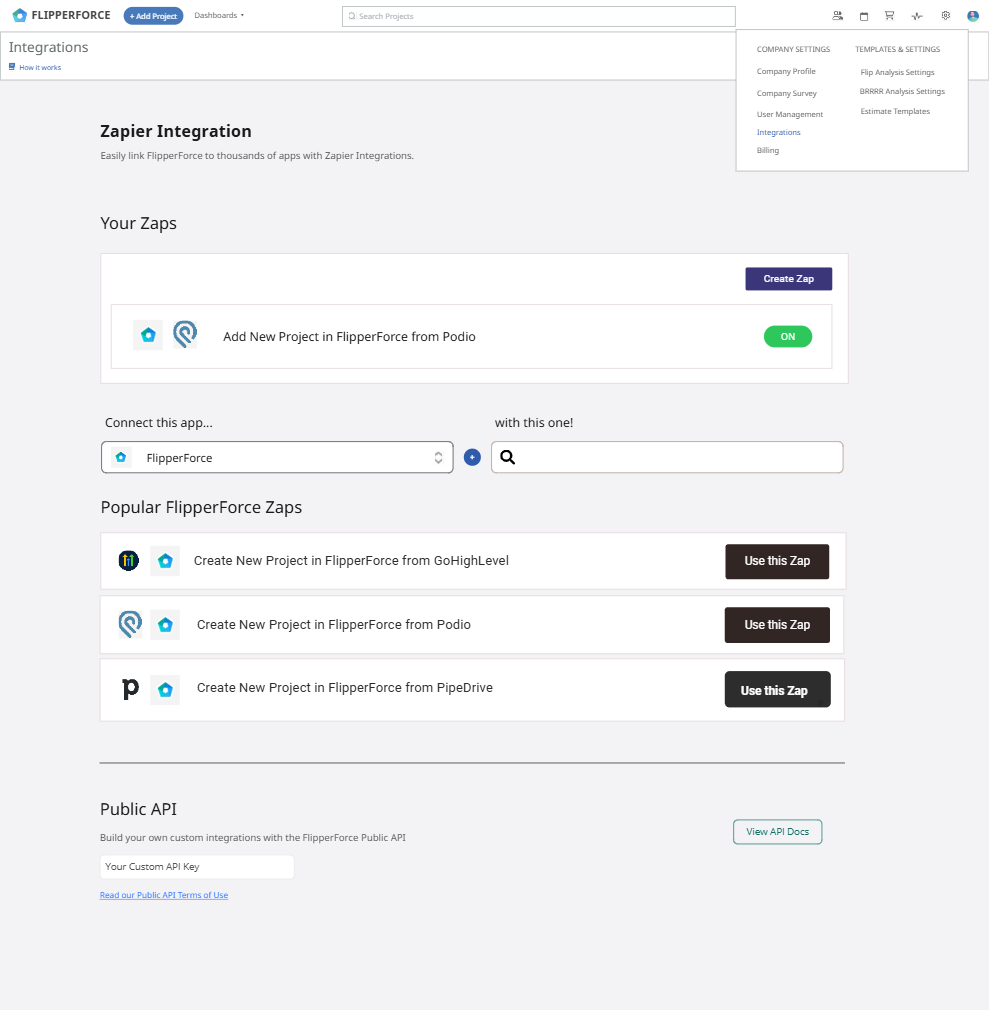Open User Management in settings menu

click(x=790, y=114)
